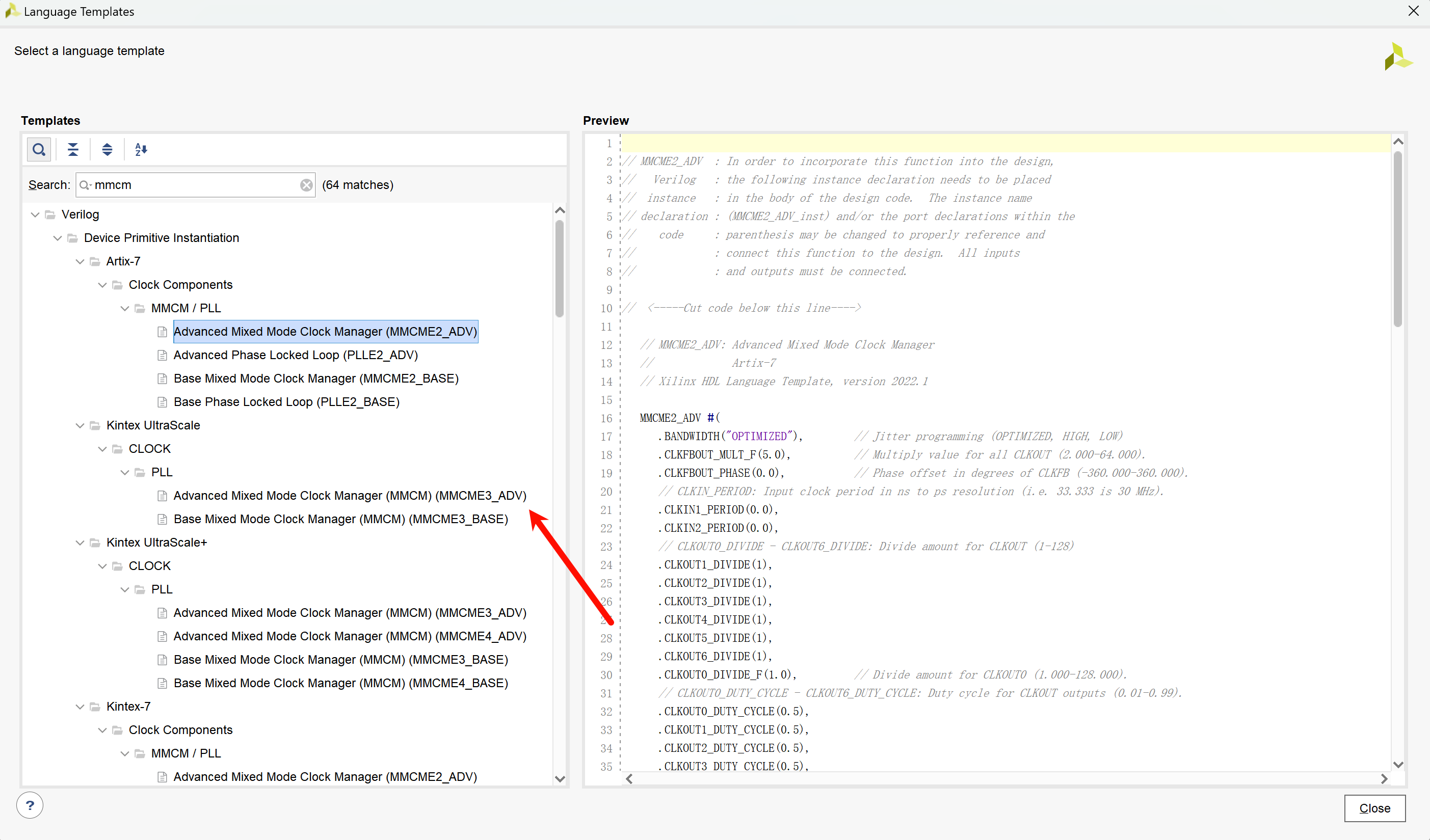Toggle the search magnifier toolbar button
The width and height of the screenshot is (1430, 840).
tap(39, 150)
